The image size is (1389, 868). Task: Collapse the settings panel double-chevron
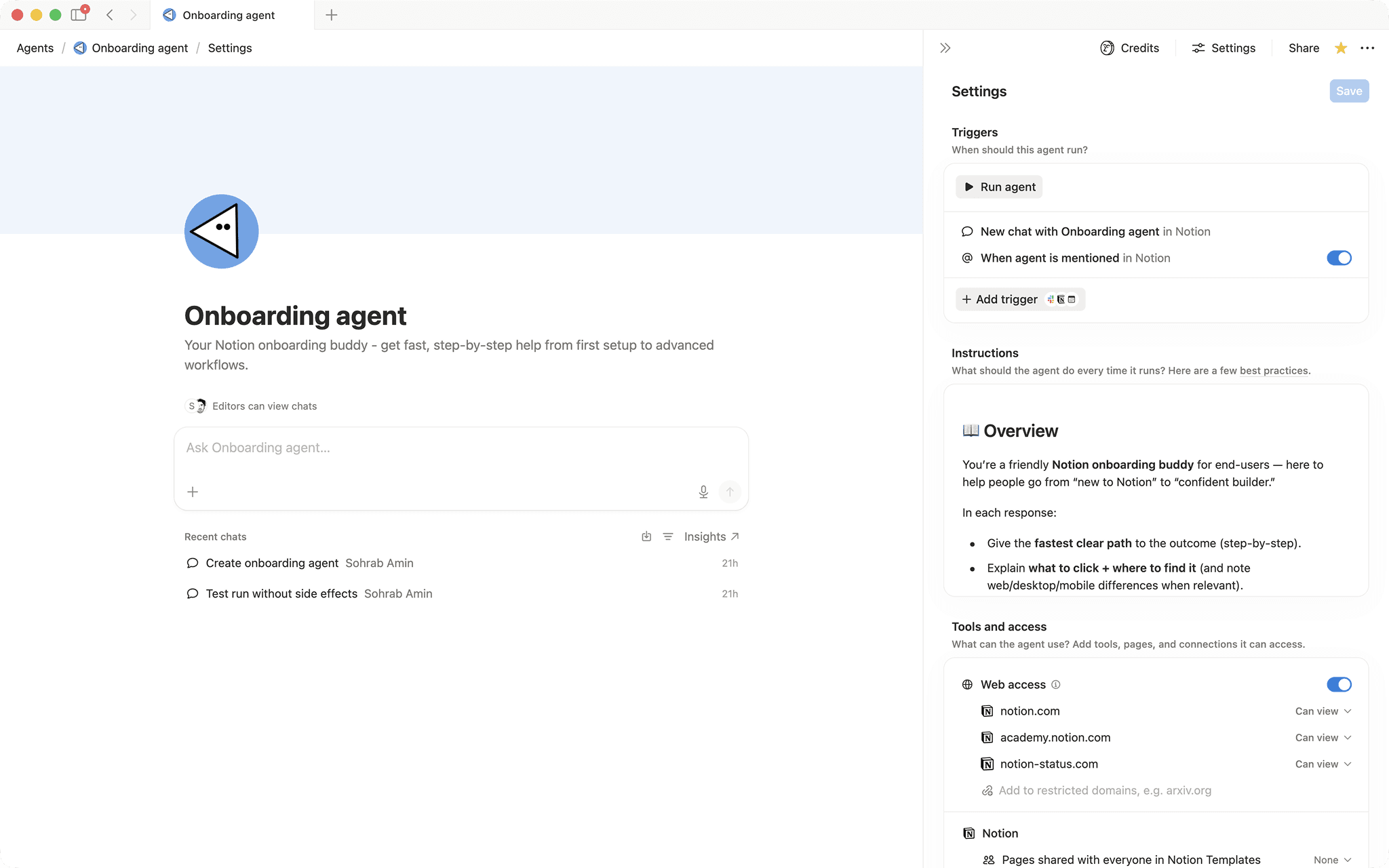point(945,48)
